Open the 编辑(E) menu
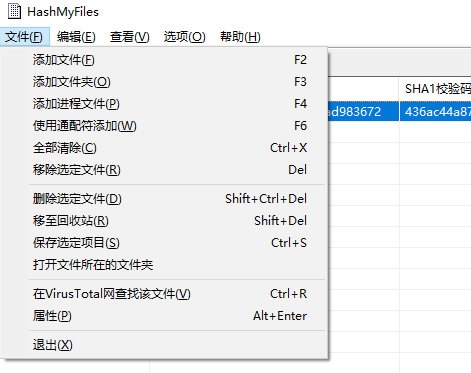This screenshot has height=373, width=471. (x=76, y=36)
